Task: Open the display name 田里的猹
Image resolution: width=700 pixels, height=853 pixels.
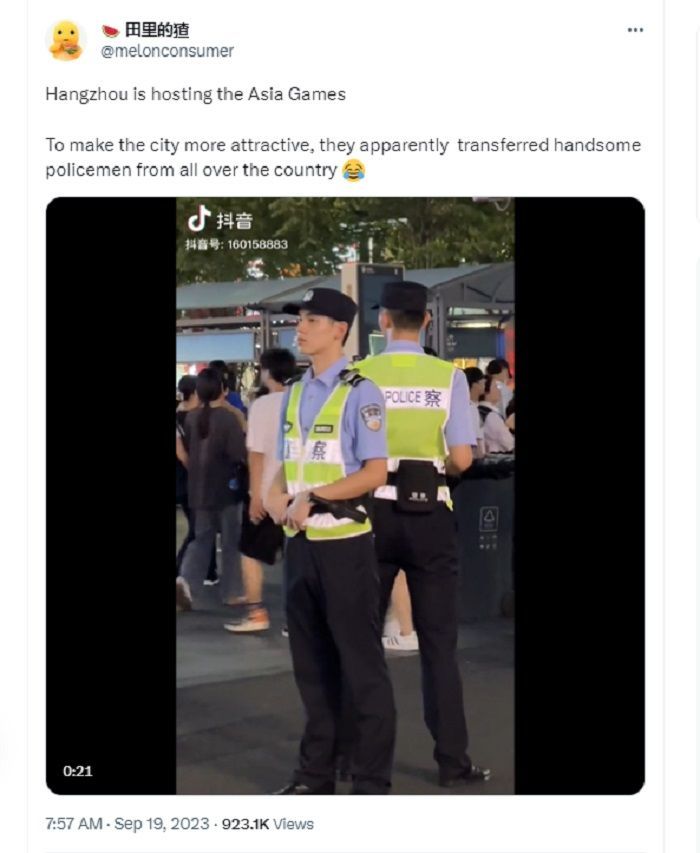Action: click(x=157, y=30)
